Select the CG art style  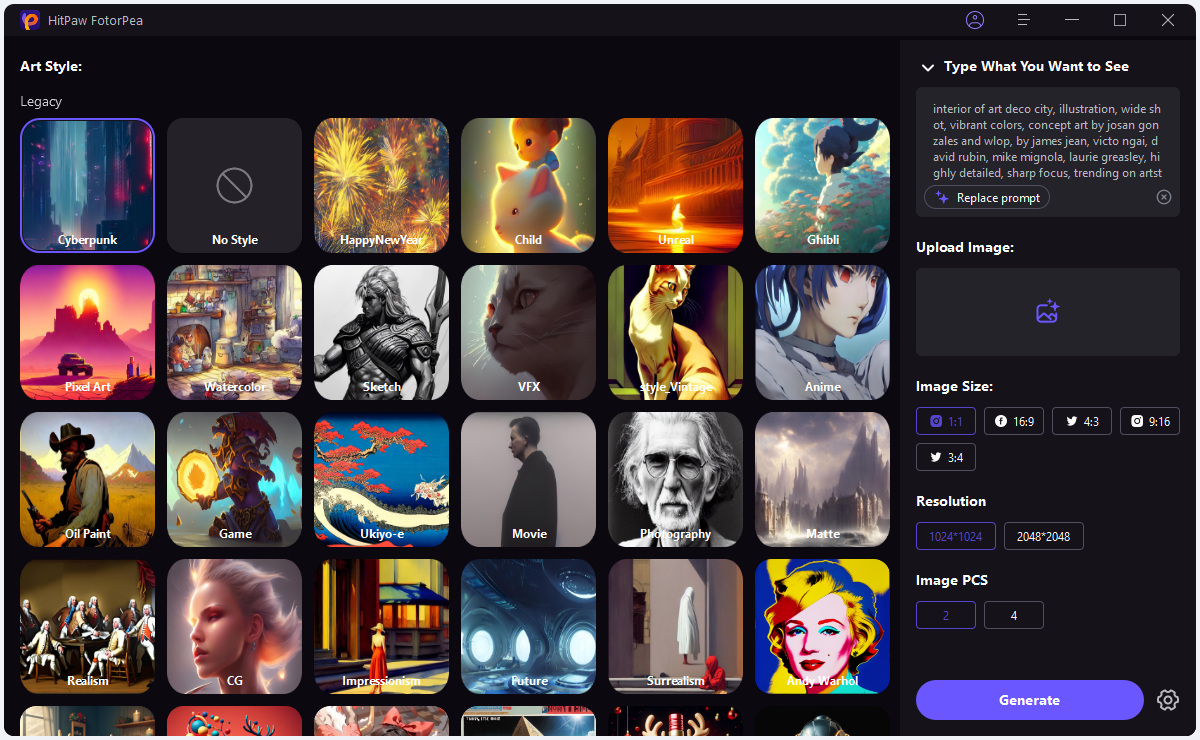(235, 626)
